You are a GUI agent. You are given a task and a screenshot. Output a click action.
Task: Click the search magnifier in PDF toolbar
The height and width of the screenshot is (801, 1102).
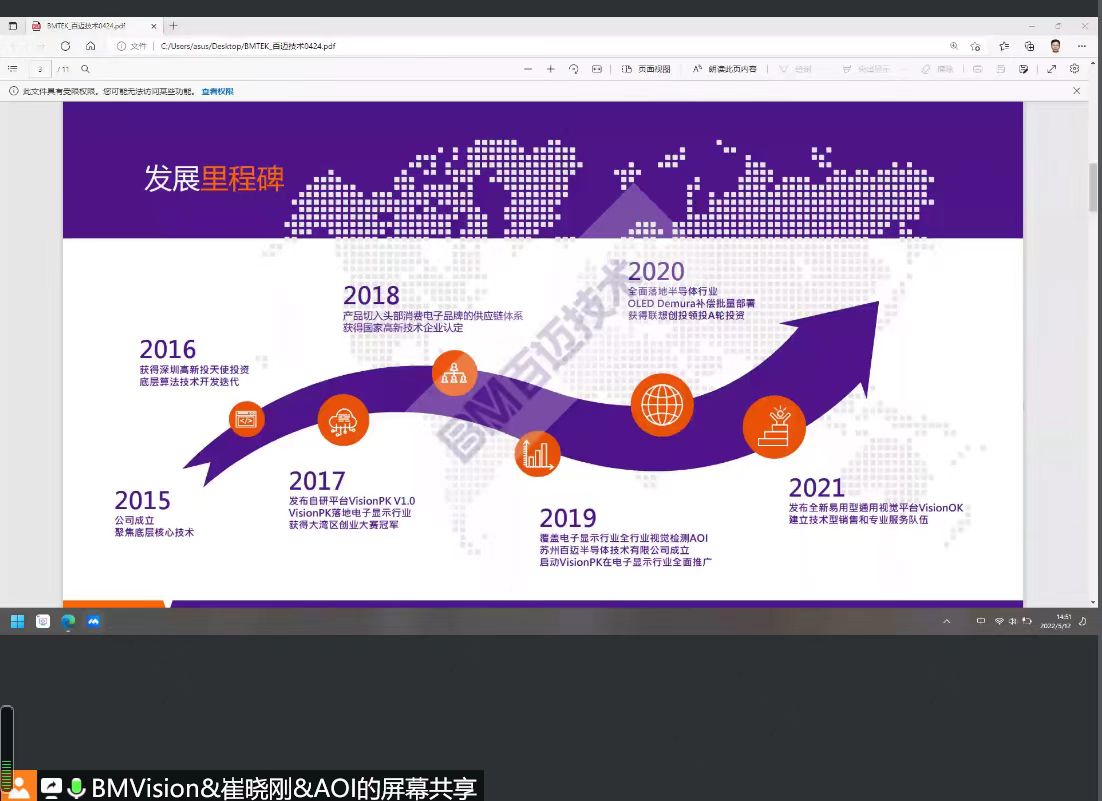(x=86, y=69)
